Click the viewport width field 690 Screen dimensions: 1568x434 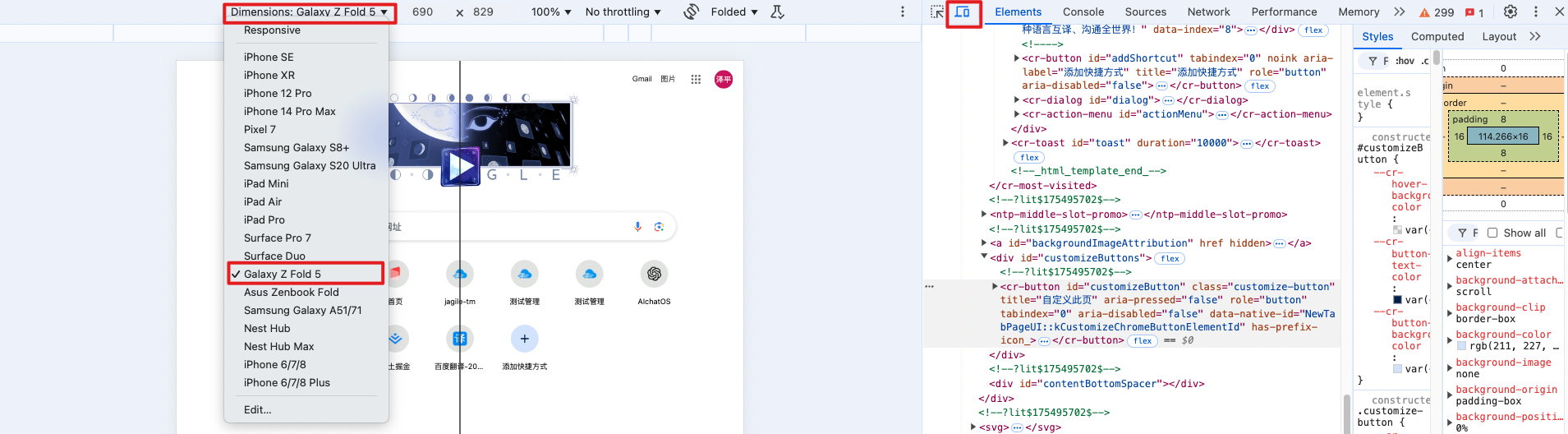point(423,12)
